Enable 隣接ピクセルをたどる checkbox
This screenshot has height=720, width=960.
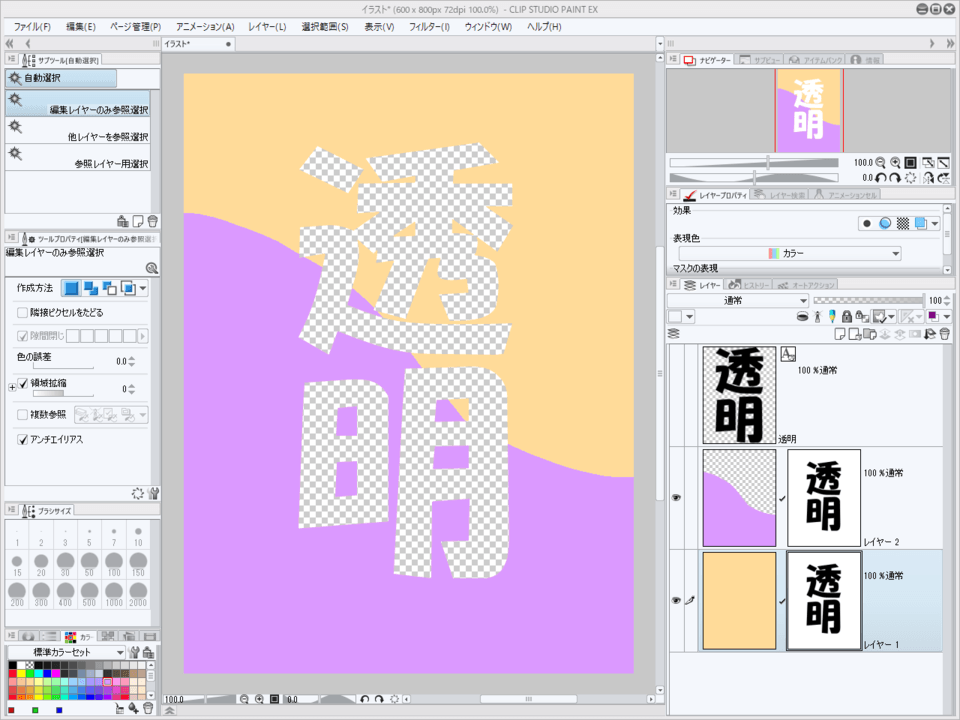(x=23, y=312)
